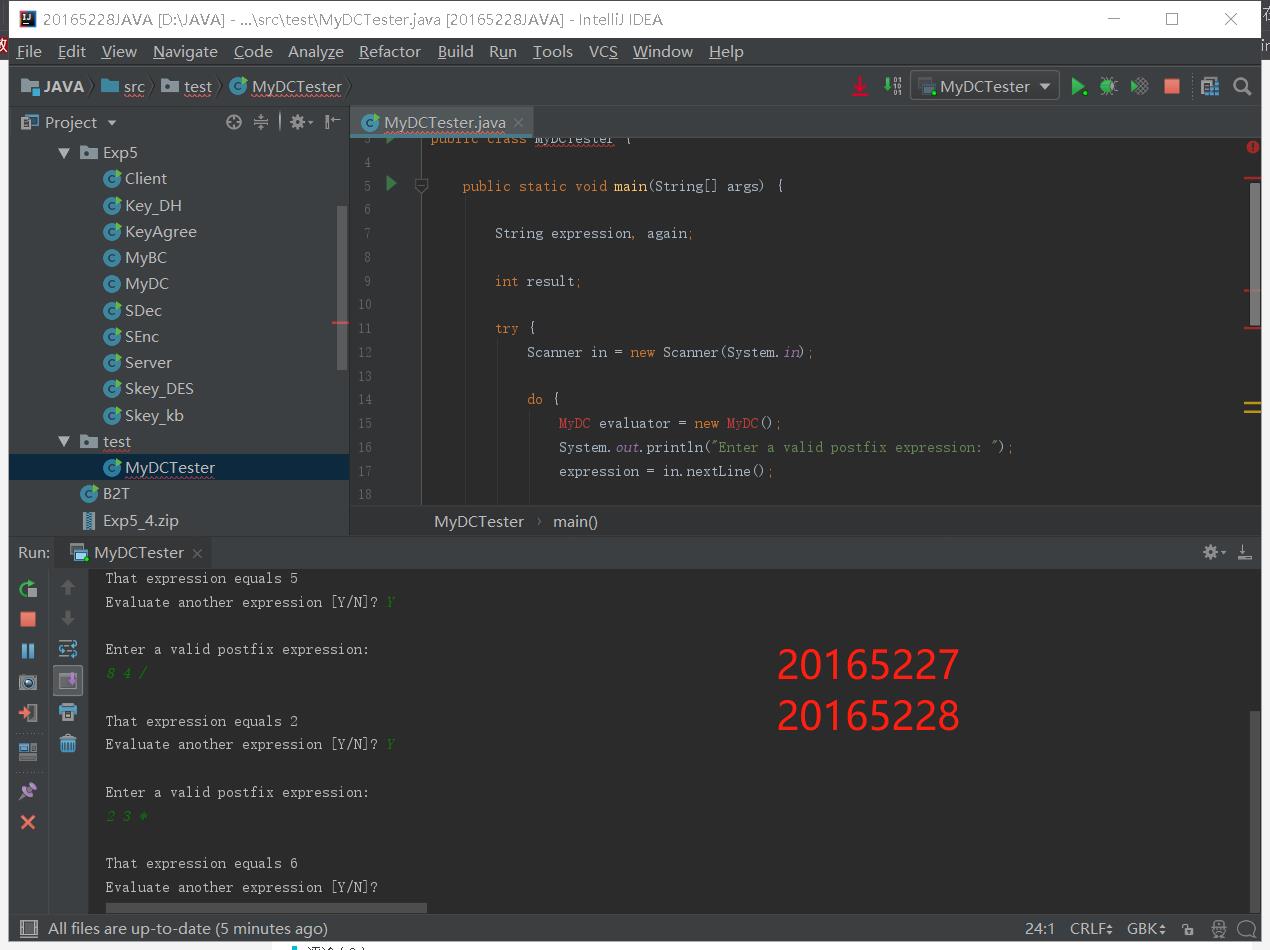Click the src breadcrumb in the navigation bar
Screen dimensions: 1270x950
click(123, 87)
